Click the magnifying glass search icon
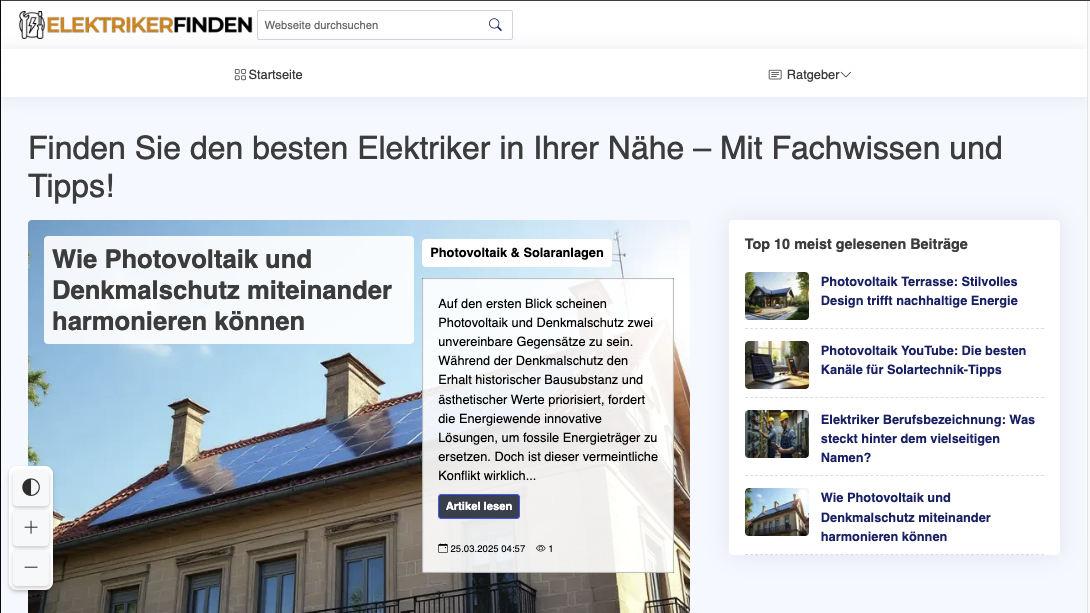This screenshot has width=1090, height=613. pos(495,24)
